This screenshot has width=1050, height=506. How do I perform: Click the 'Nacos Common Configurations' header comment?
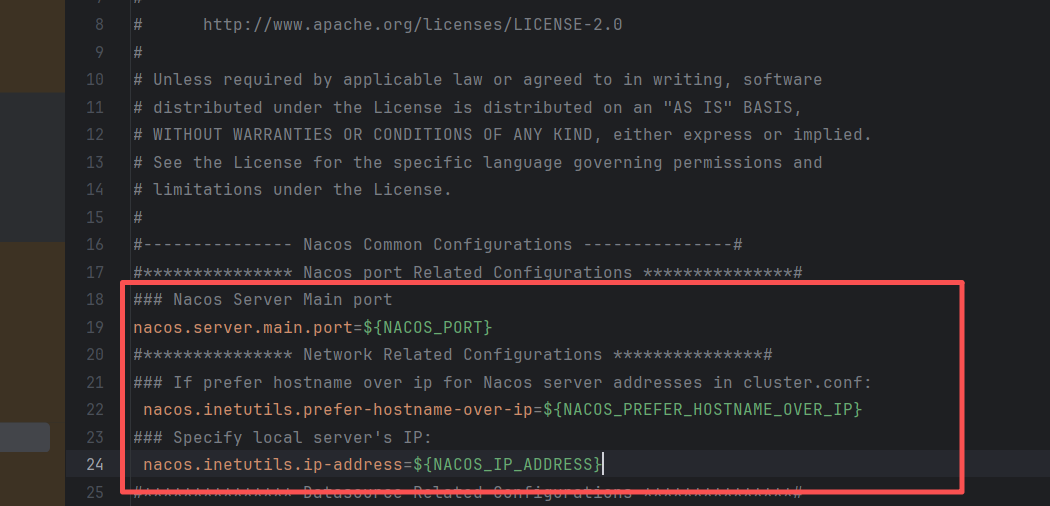pyautogui.click(x=437, y=244)
